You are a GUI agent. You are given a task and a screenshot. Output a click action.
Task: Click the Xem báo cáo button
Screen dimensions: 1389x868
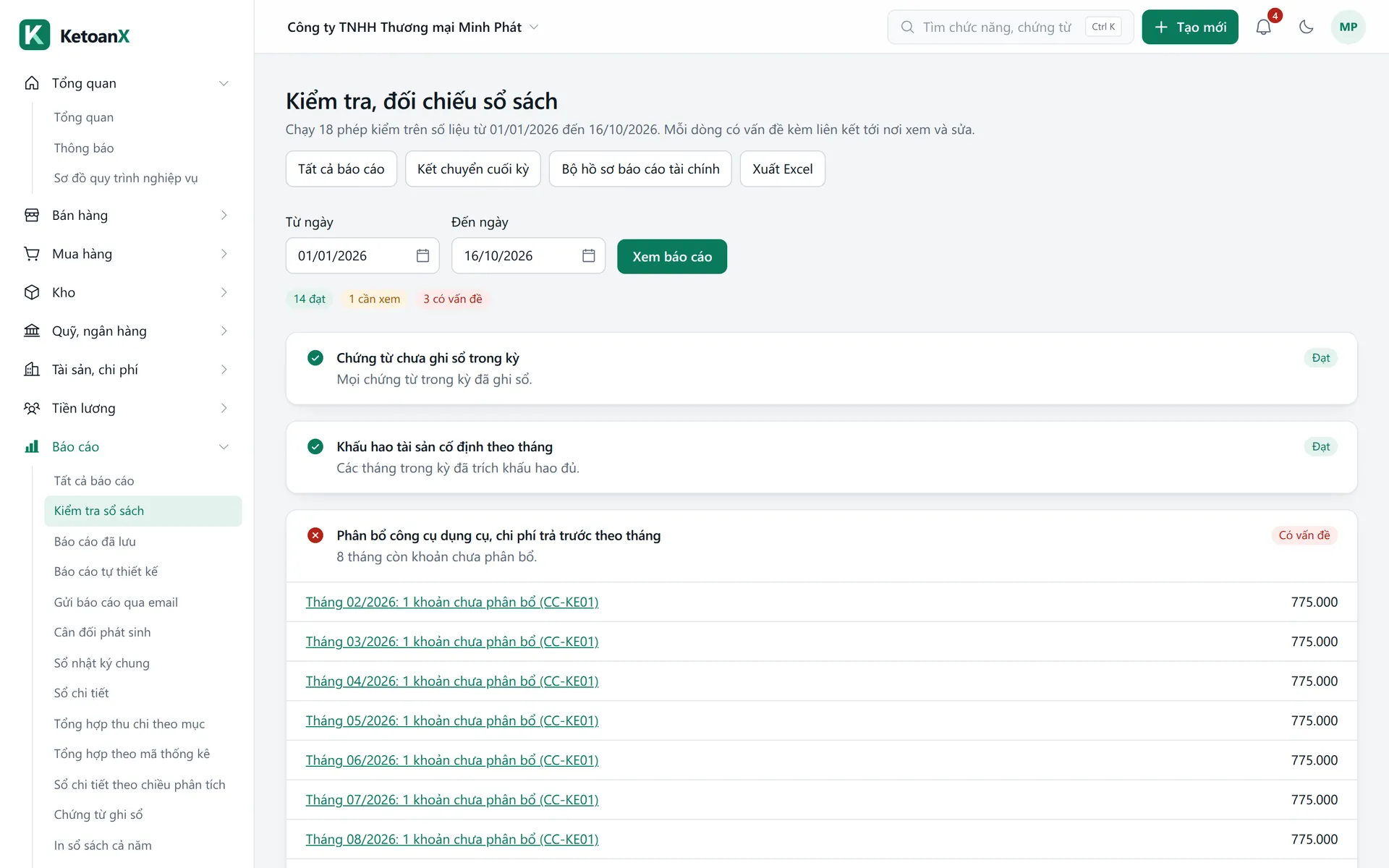click(x=671, y=257)
